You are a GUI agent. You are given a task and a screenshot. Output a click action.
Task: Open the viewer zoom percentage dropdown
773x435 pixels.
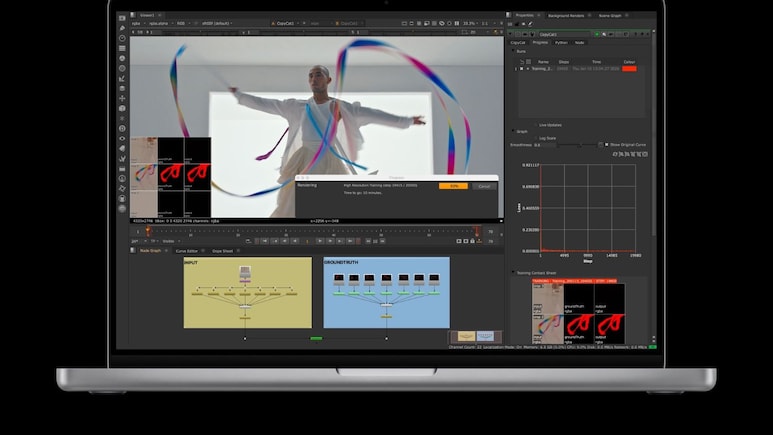[470, 23]
